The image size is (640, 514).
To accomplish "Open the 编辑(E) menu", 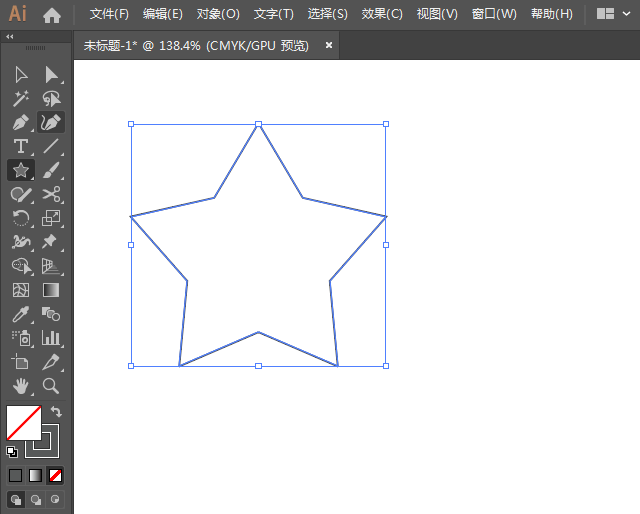I will 162,14.
